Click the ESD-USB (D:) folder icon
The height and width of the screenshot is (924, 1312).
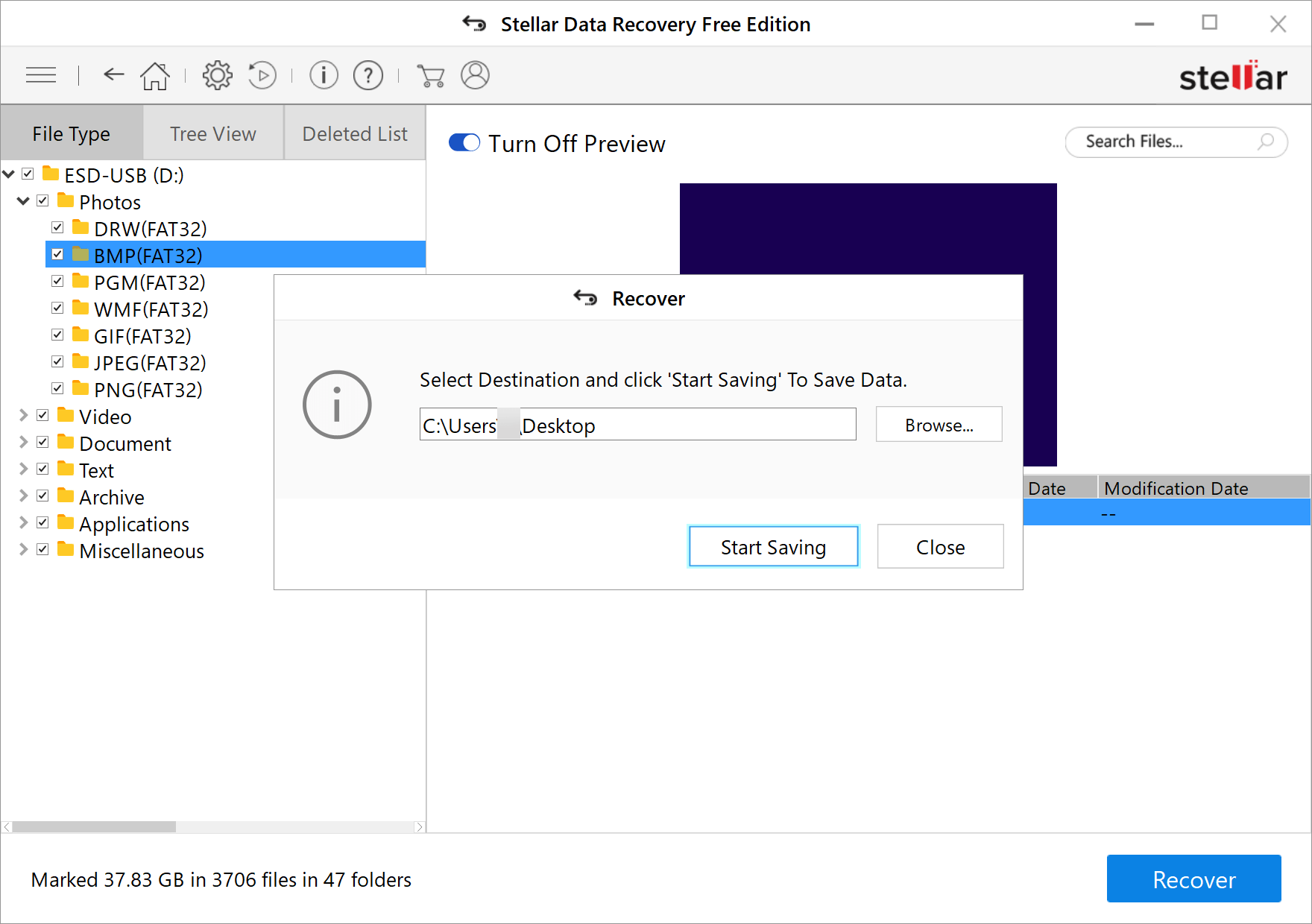tap(51, 174)
